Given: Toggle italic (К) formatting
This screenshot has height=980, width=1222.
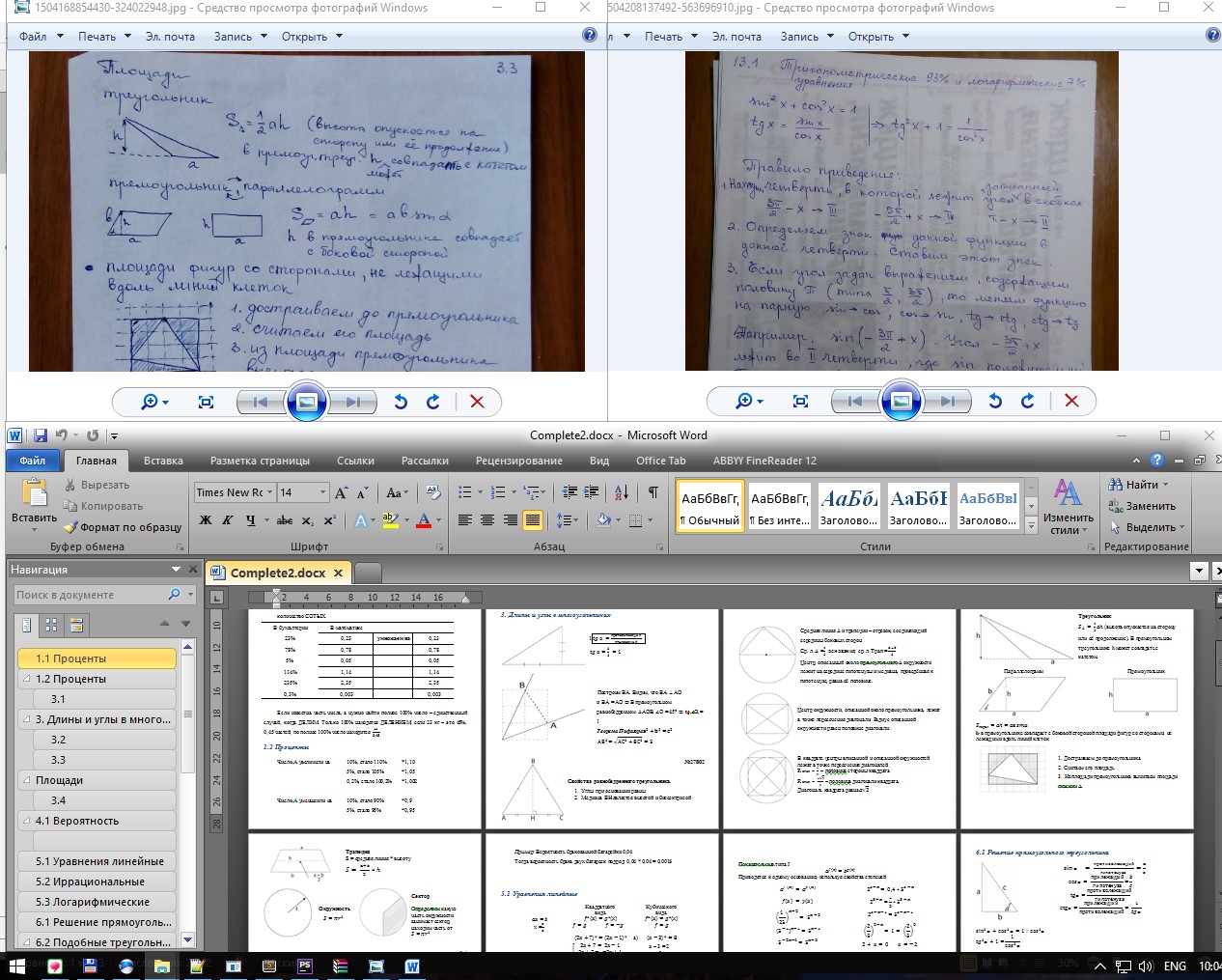Looking at the screenshot, I should pos(228,520).
